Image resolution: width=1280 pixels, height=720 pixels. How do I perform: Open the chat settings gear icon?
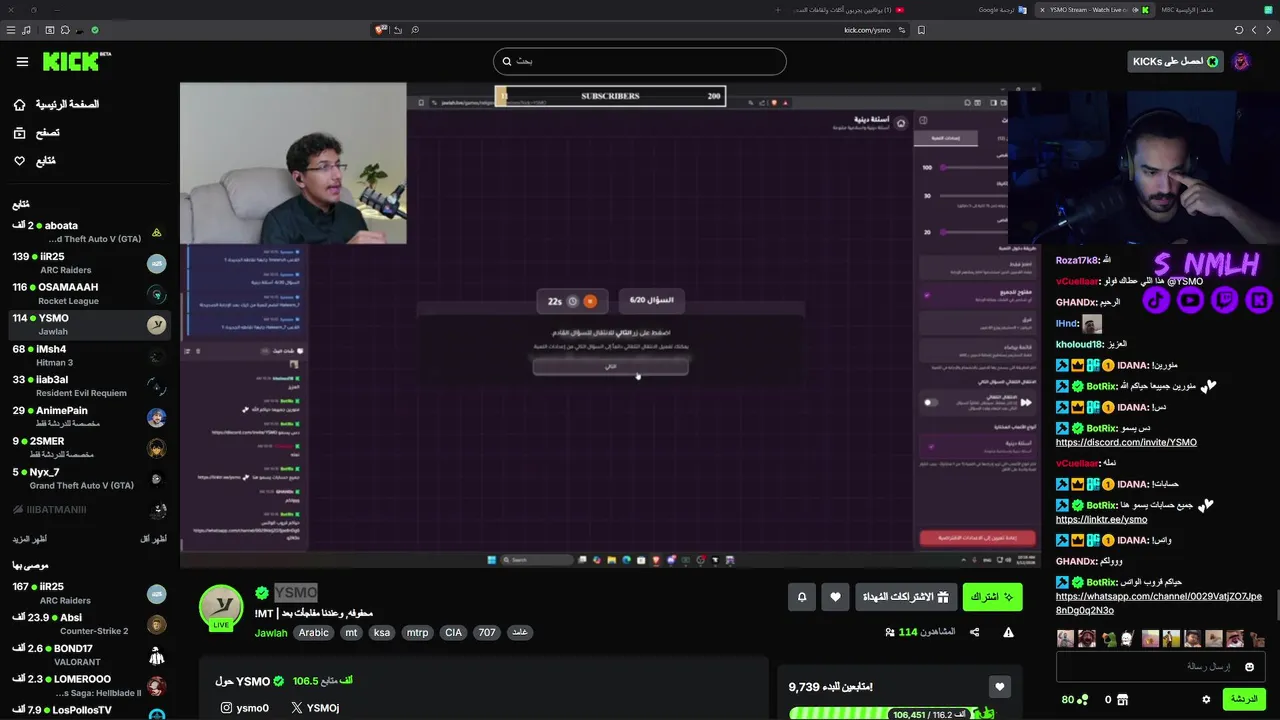point(1206,700)
